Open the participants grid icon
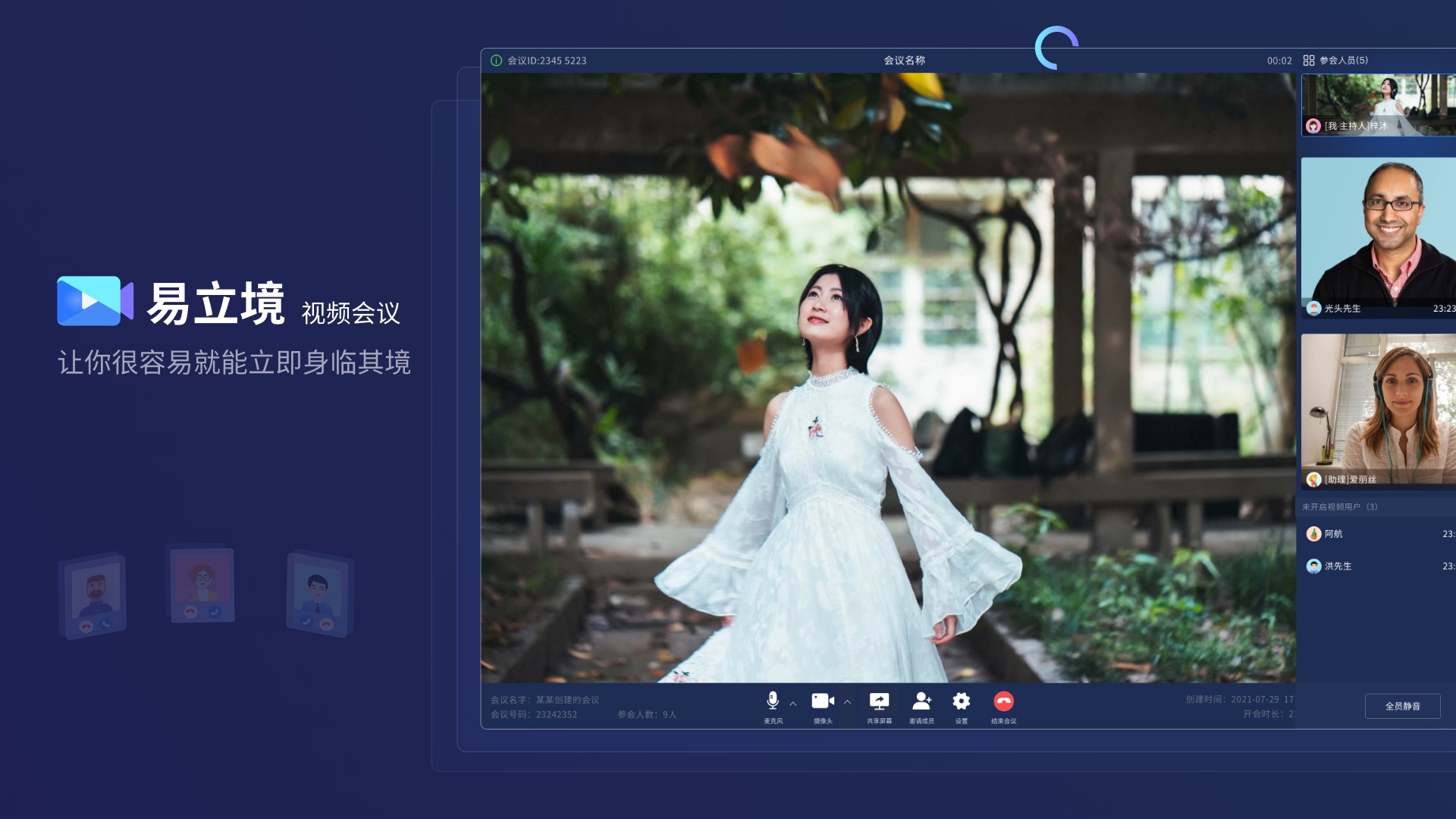This screenshot has width=1456, height=819. (1309, 61)
